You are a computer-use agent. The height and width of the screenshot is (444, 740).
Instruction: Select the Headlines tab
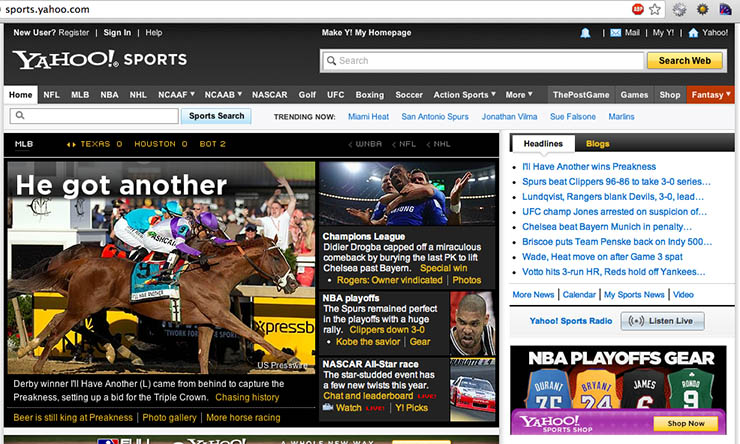543,143
